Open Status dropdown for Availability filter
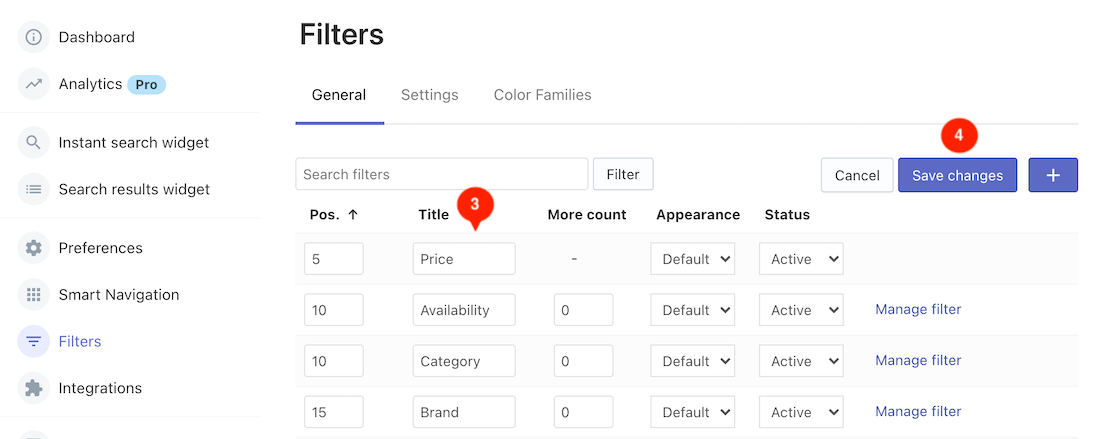Viewport: 1100px width, 439px height. [x=800, y=310]
